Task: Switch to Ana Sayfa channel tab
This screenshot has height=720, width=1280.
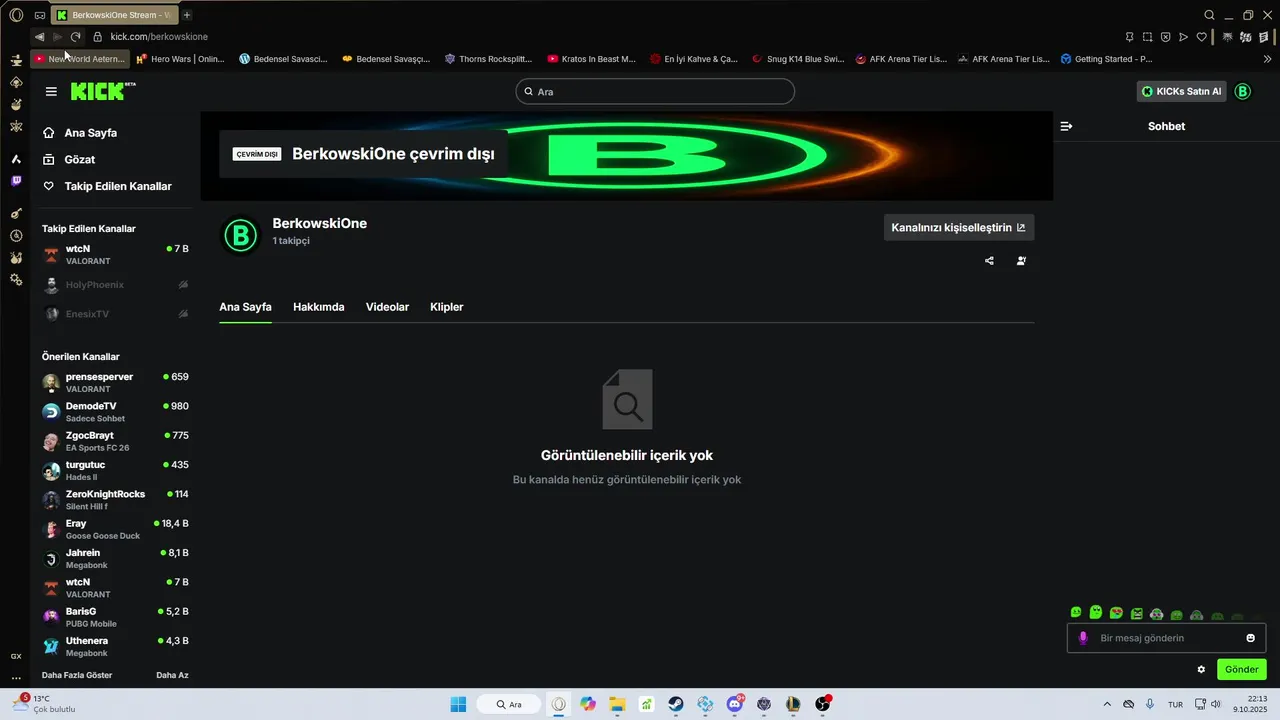Action: tap(245, 307)
